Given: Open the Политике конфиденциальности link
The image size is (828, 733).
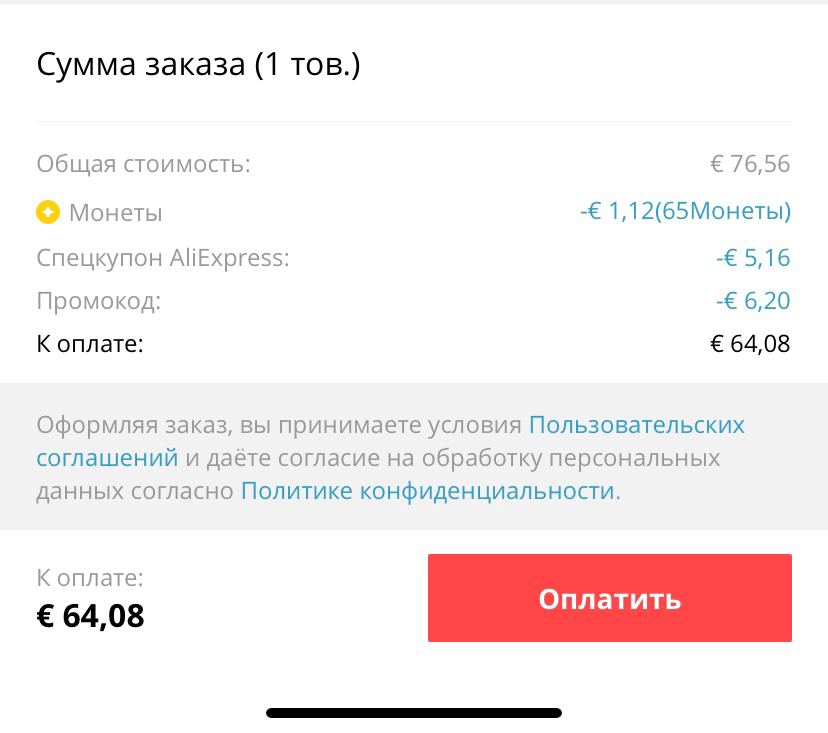Looking at the screenshot, I should pyautogui.click(x=427, y=491).
